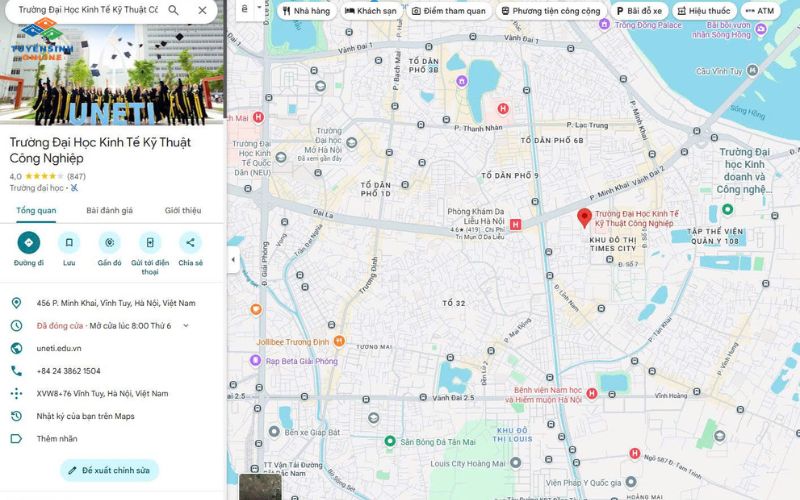Screen dimensions: 800x500
Task: Click the Trường Đại học Mở Hà Nội marker
Action: click(352, 143)
